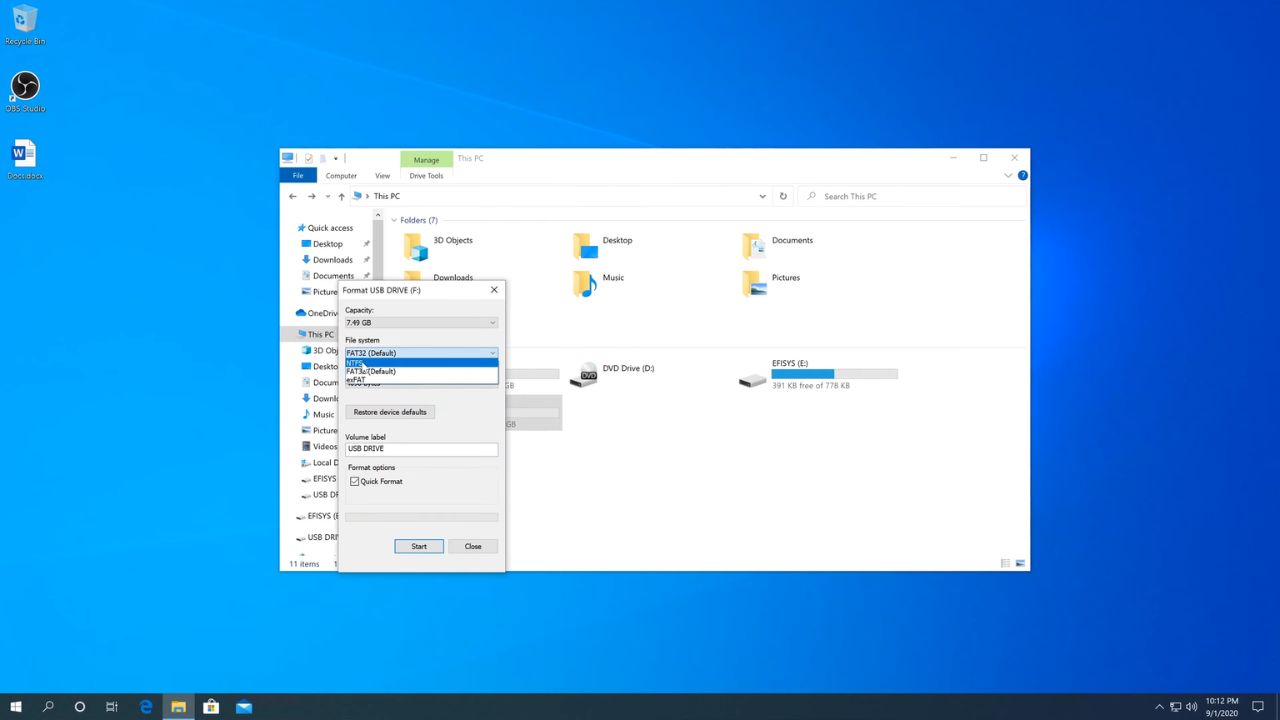Image resolution: width=1280 pixels, height=720 pixels.
Task: Open OBS Studio desktop shortcut
Action: point(25,87)
